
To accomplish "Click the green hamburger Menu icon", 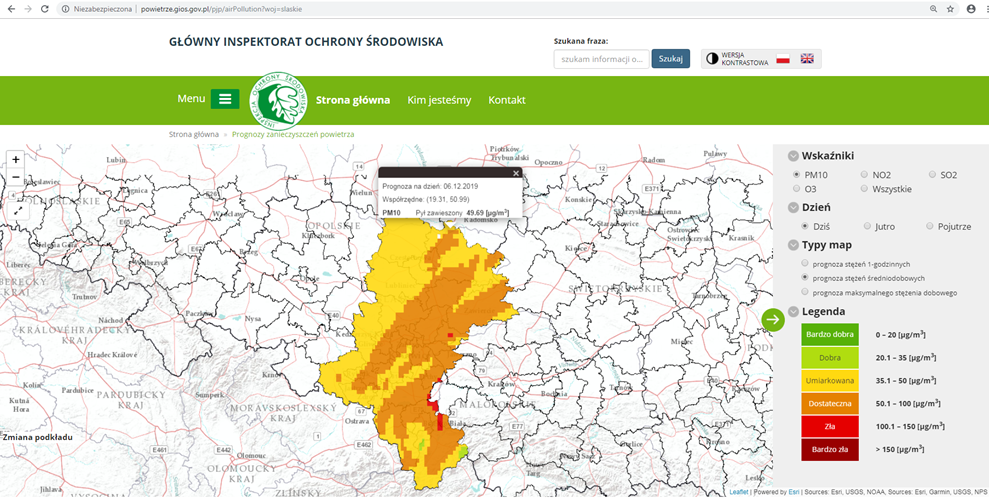I will (x=225, y=99).
